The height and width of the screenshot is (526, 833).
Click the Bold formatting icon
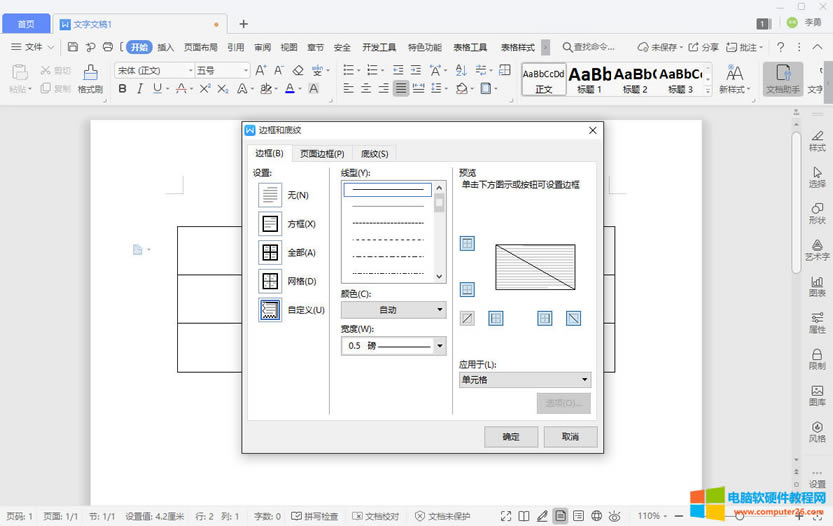click(x=123, y=89)
